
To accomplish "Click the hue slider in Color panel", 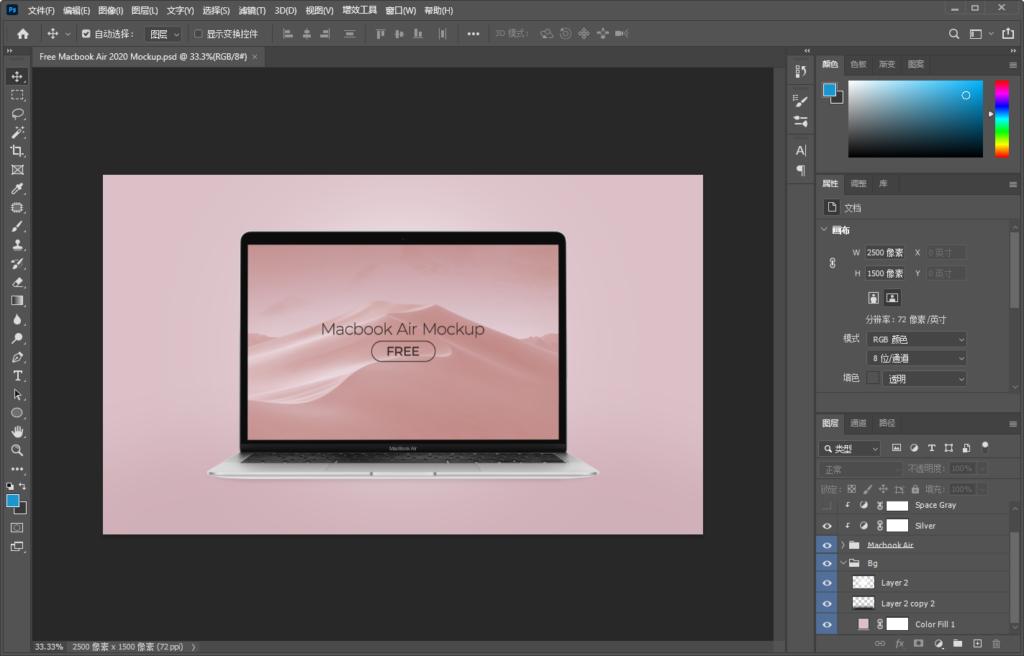I will [1002, 119].
